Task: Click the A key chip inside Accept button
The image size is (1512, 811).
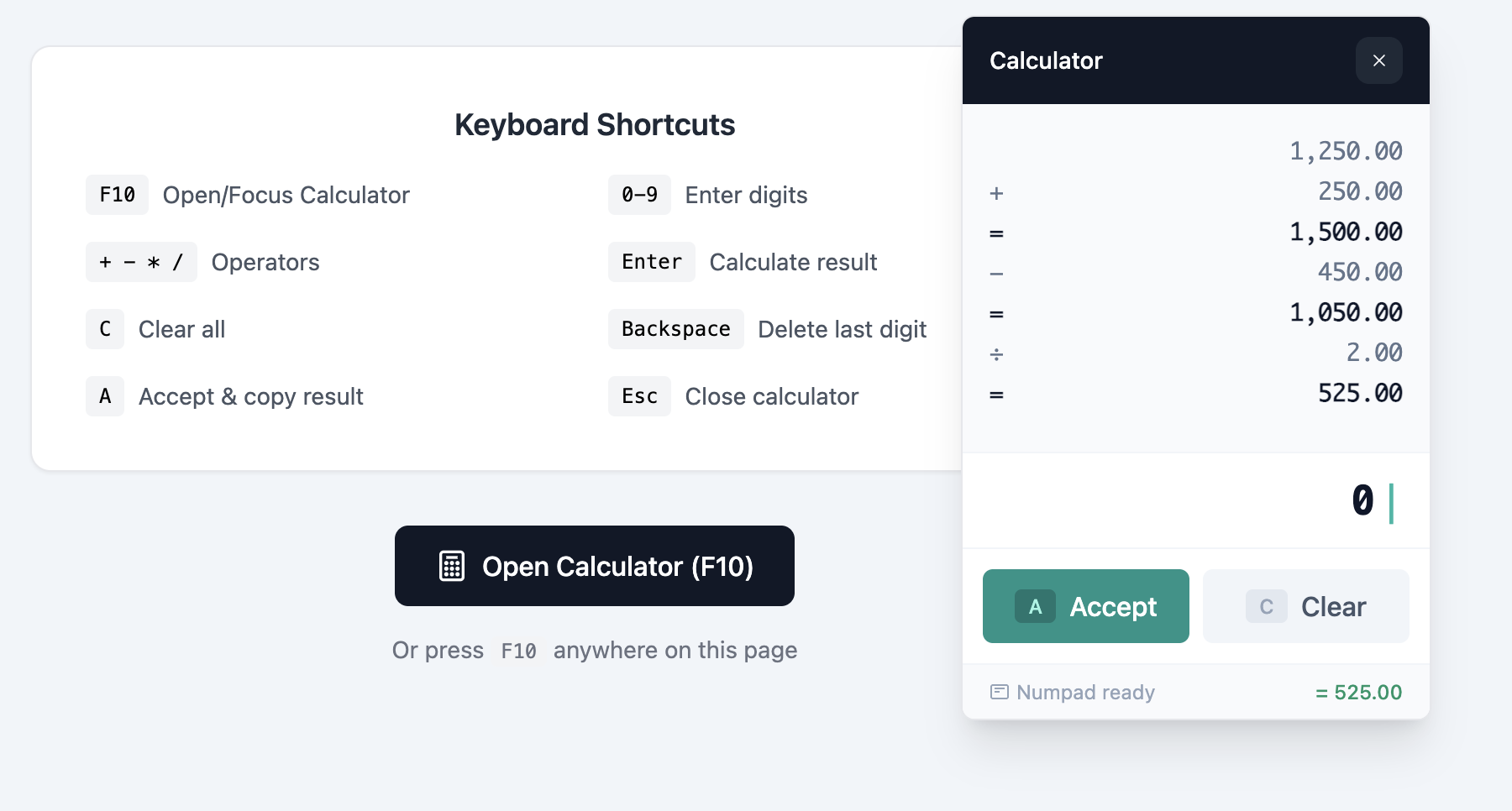Action: [1035, 606]
